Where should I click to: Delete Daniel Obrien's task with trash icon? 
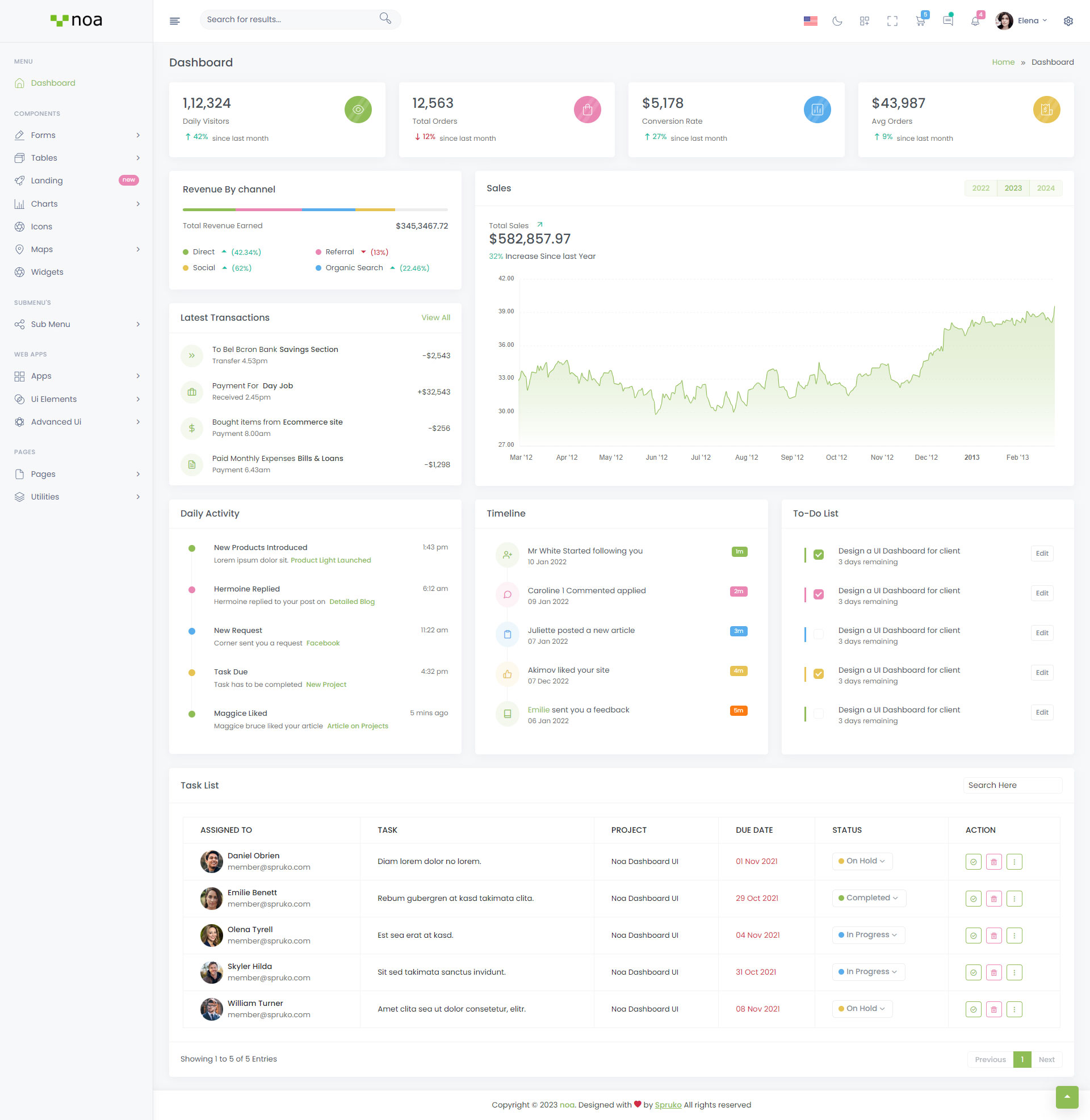pyautogui.click(x=993, y=861)
